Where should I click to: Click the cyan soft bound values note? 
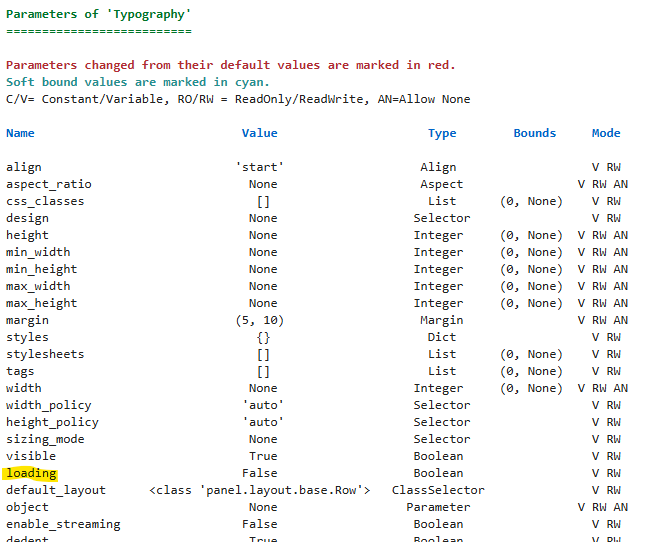(137, 82)
